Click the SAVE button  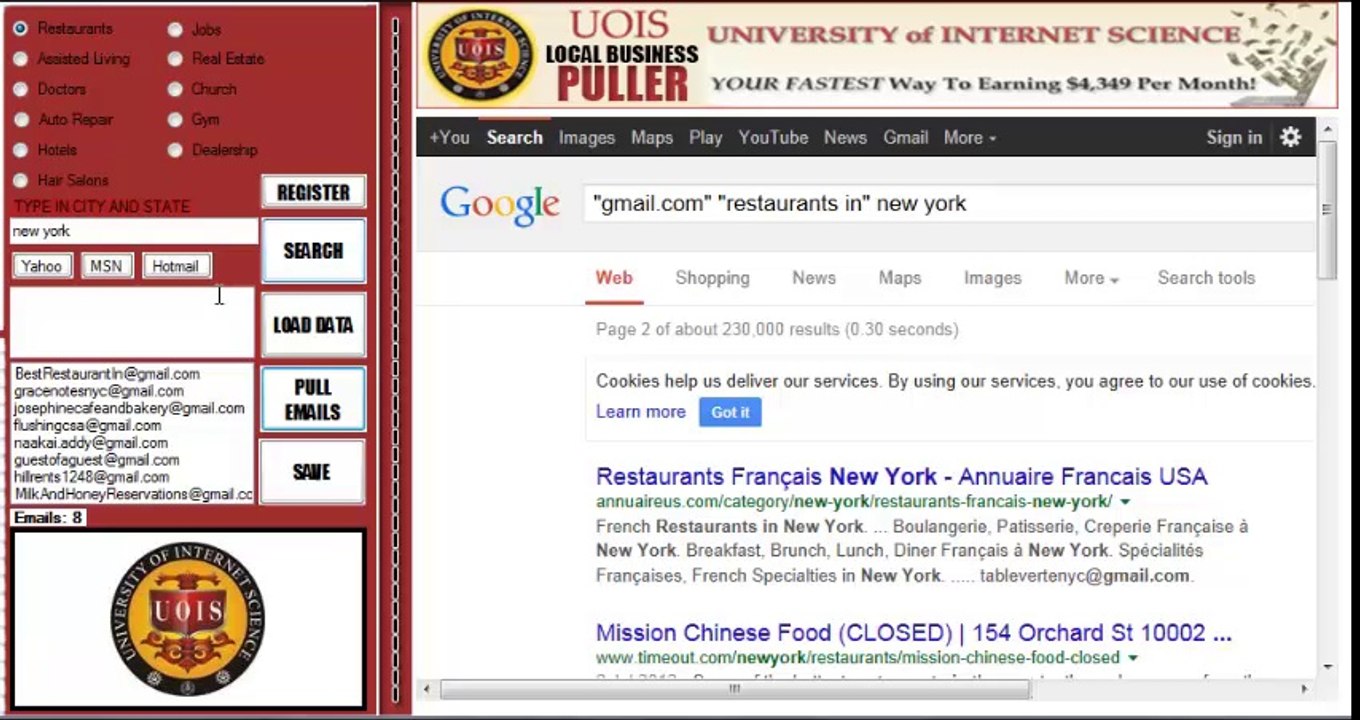pyautogui.click(x=312, y=472)
